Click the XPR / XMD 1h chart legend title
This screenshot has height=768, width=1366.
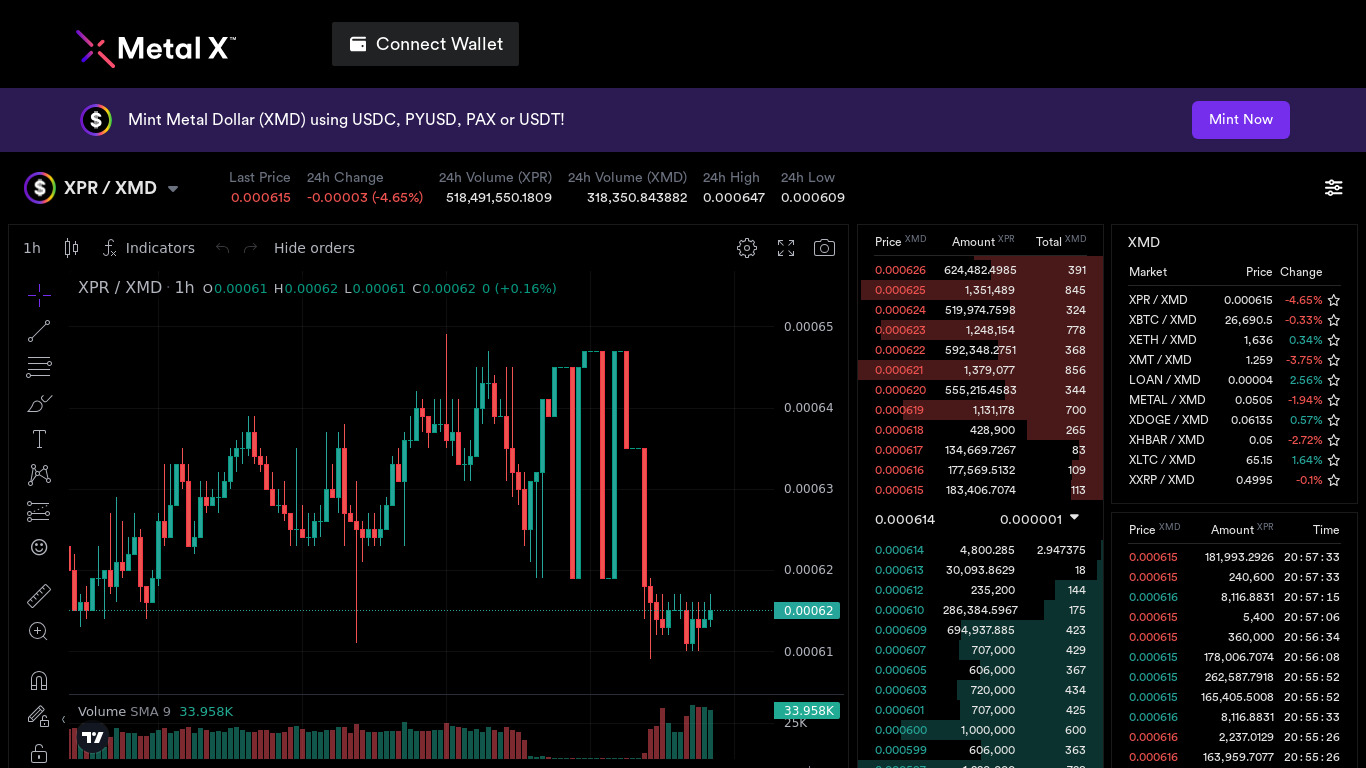click(136, 288)
